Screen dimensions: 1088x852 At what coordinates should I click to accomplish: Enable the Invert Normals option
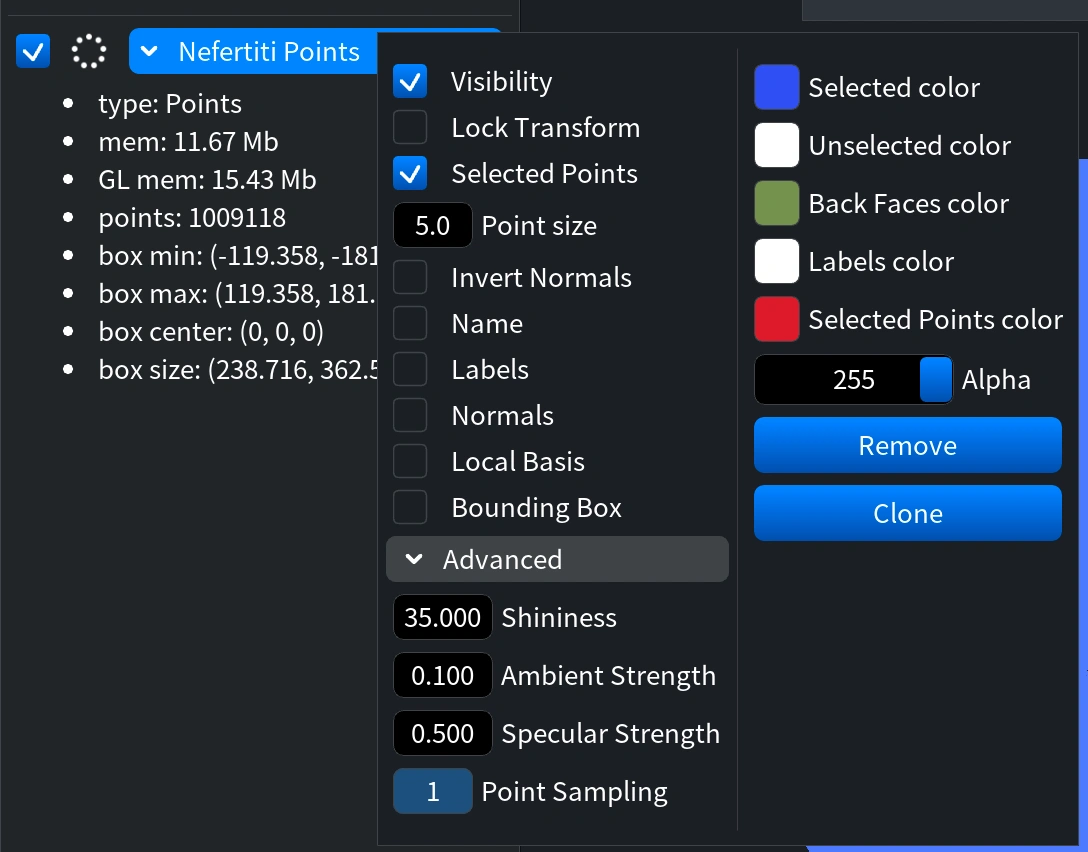click(410, 278)
